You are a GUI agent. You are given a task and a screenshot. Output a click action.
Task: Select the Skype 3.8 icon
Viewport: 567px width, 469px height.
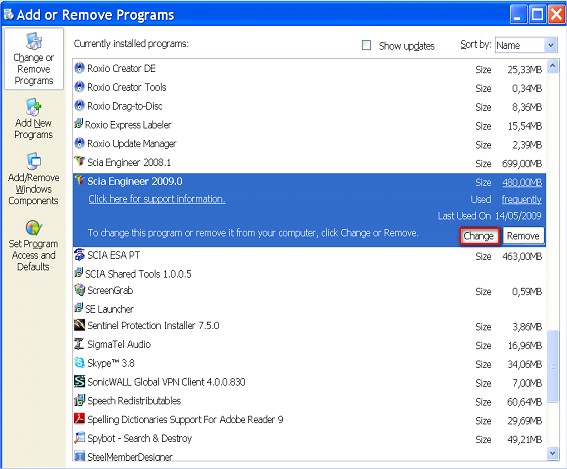79,362
